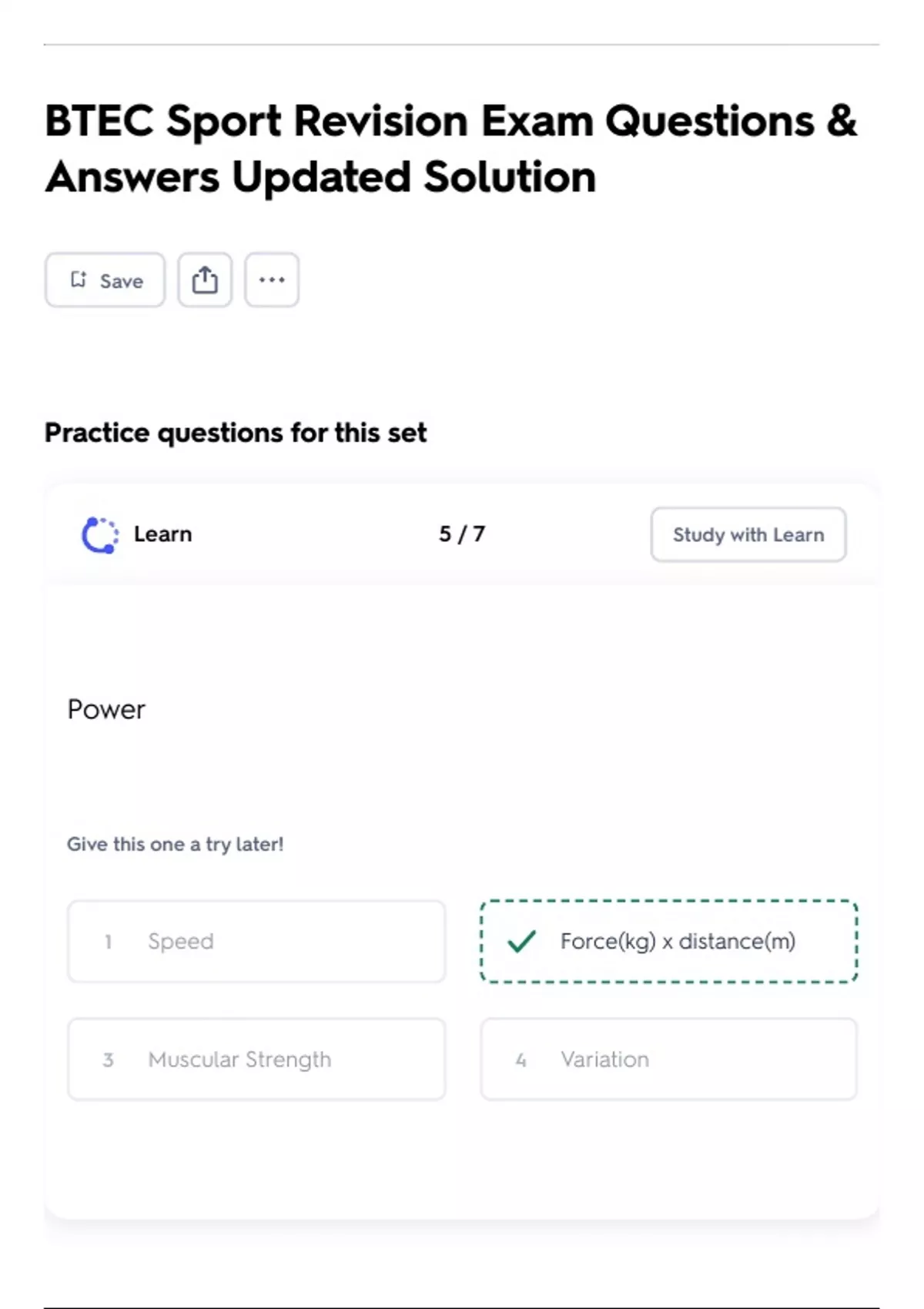Pick the "Variation" answer option
The height and width of the screenshot is (1309, 924).
(668, 1060)
